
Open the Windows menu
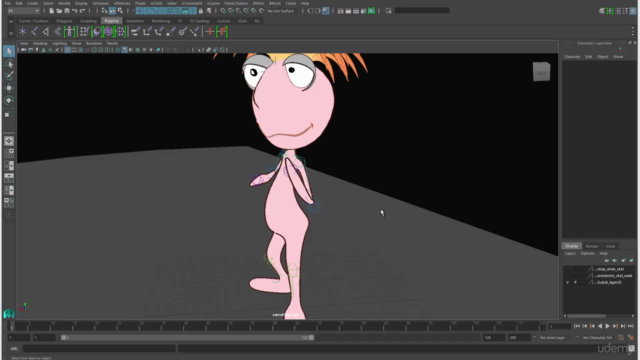(x=100, y=3)
